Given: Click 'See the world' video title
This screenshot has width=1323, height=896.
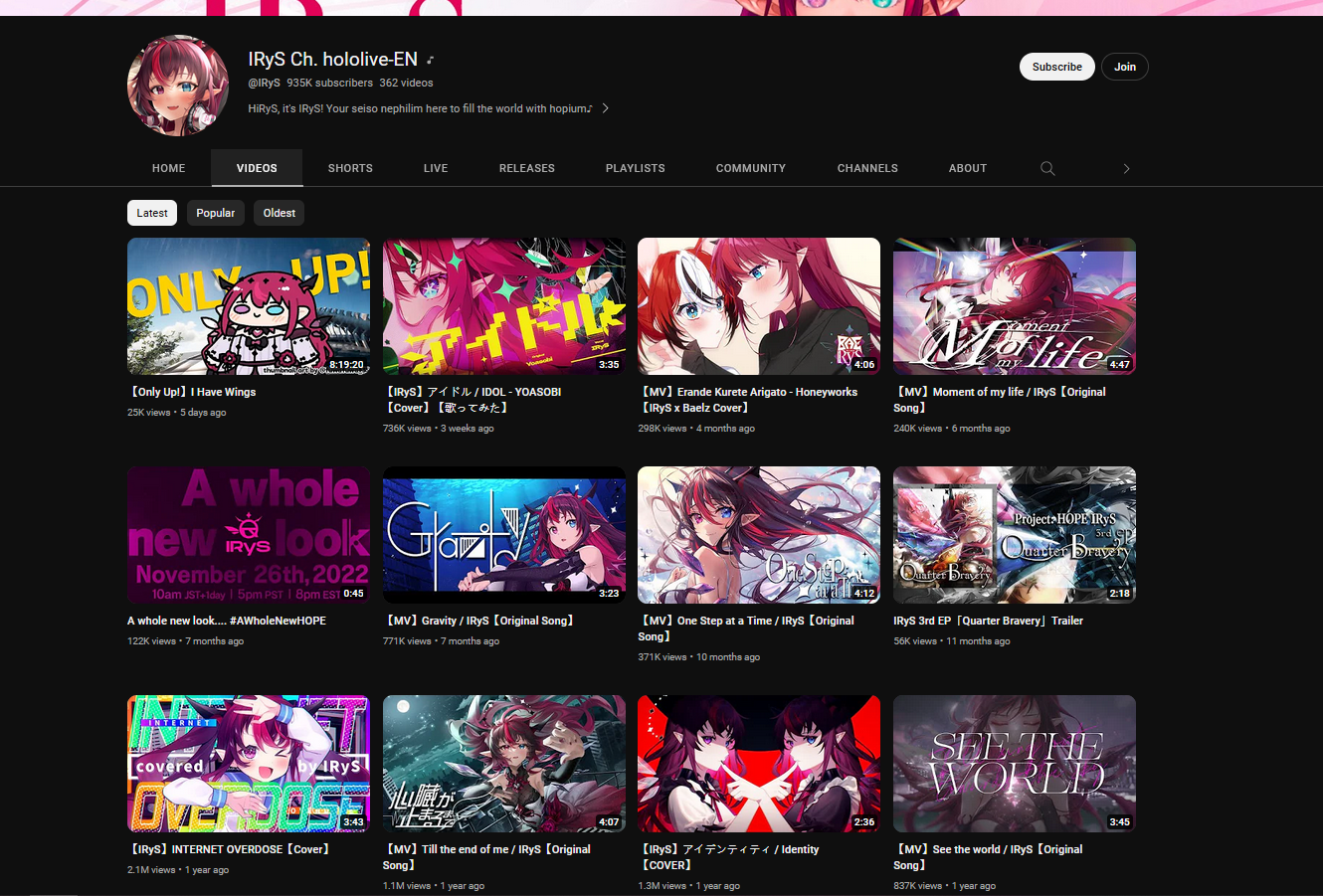Looking at the screenshot, I should click(x=988, y=857).
